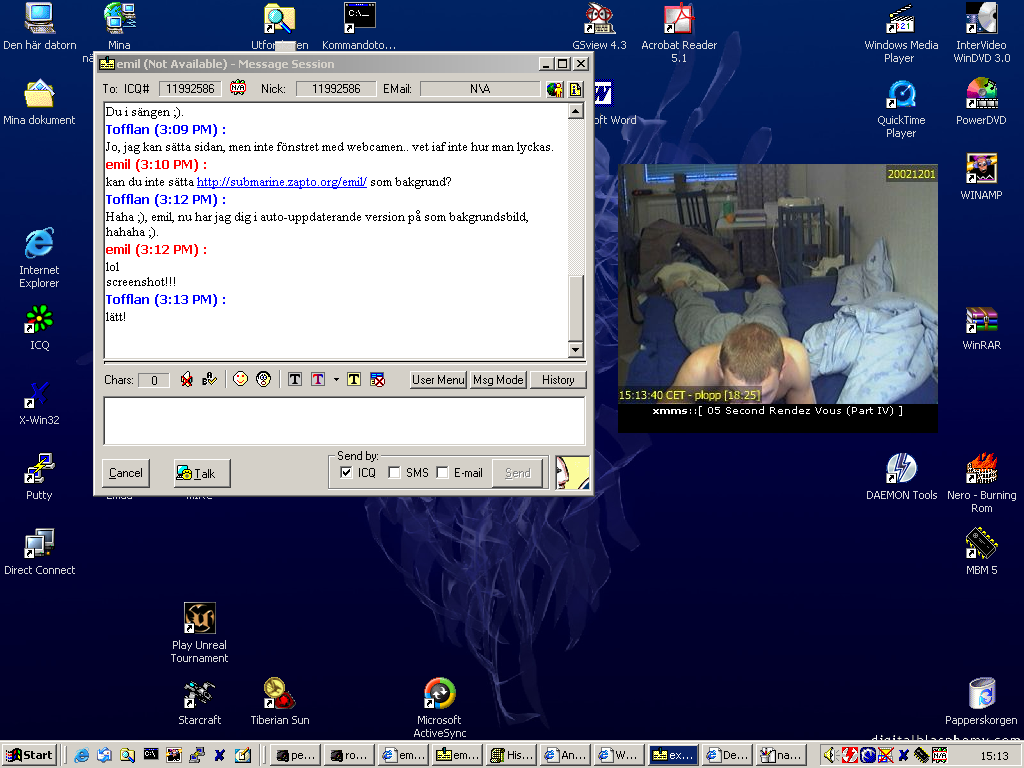Enable the SMS send-by checkbox
Screen dimensions: 1024x768
[x=394, y=473]
